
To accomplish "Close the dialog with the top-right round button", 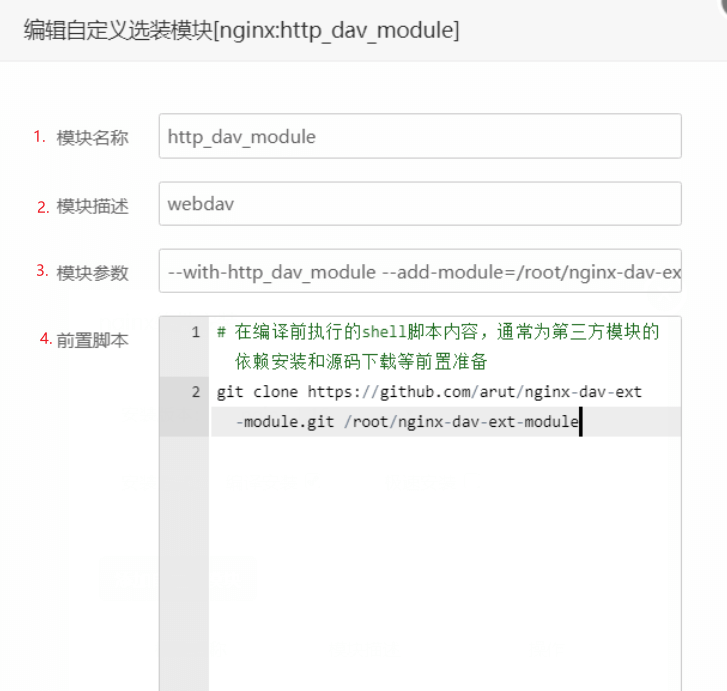I will [720, 5].
